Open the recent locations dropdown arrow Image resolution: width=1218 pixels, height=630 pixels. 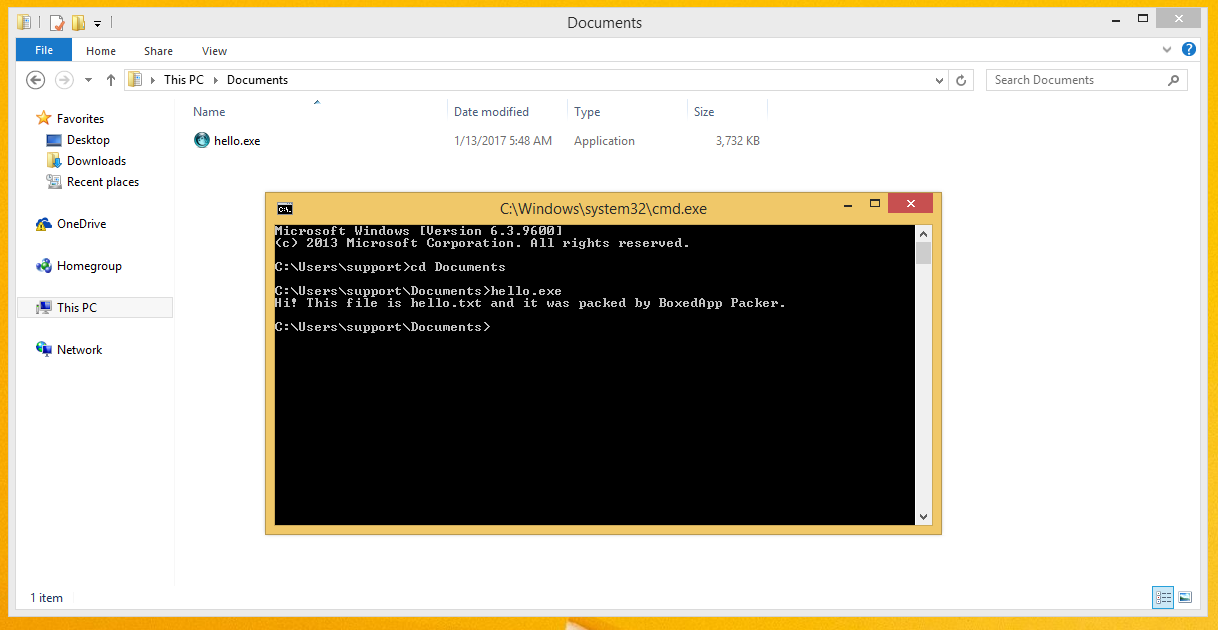(88, 80)
